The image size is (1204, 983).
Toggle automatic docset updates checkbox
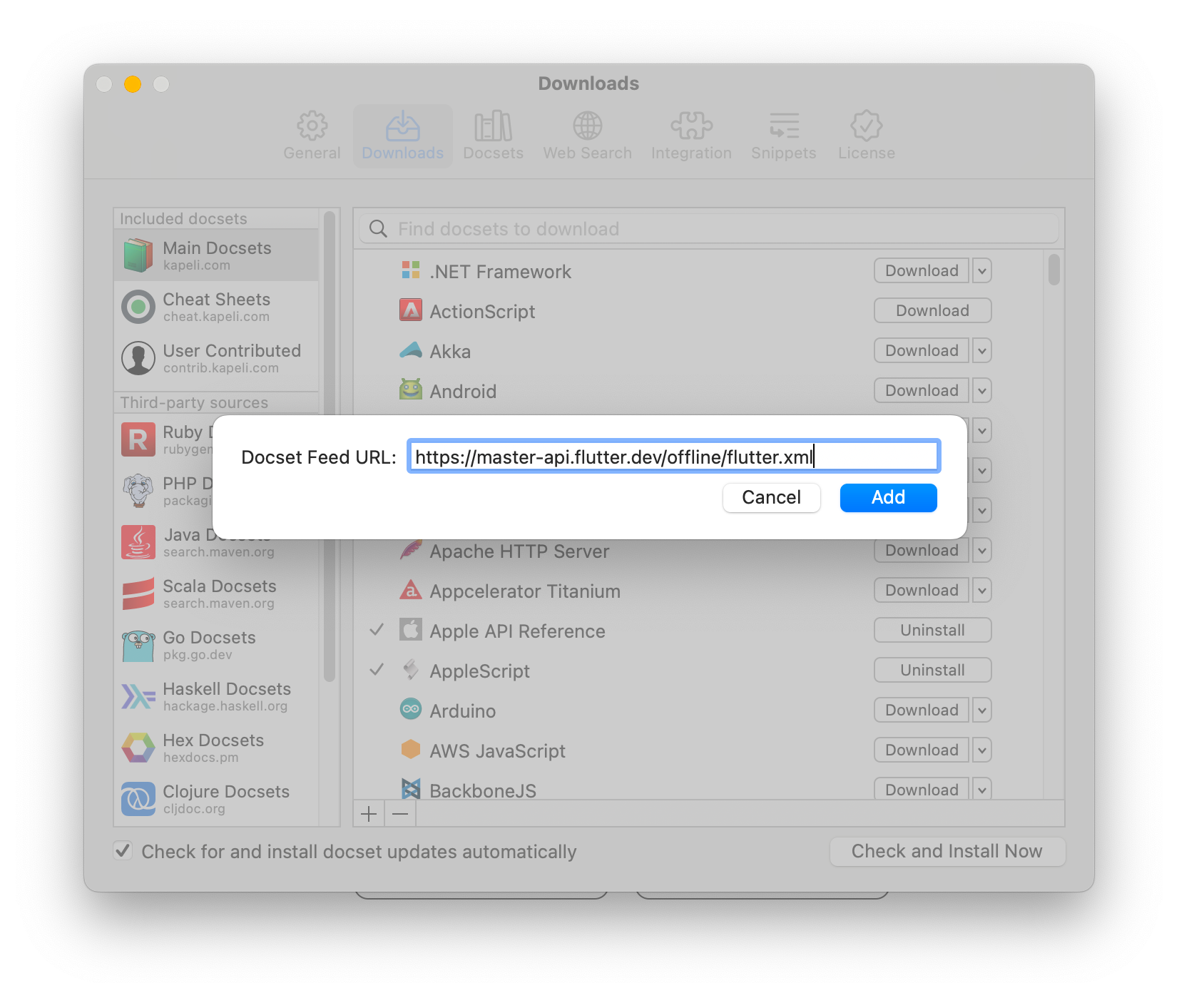pyautogui.click(x=123, y=850)
